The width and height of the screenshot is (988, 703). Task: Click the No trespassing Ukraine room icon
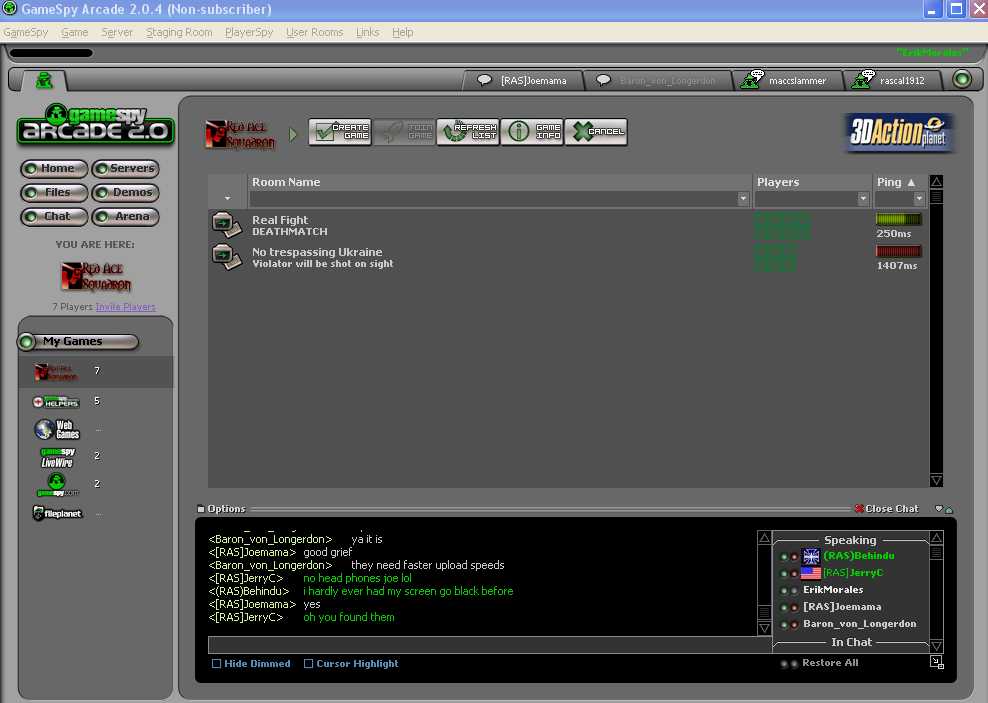pos(226,257)
